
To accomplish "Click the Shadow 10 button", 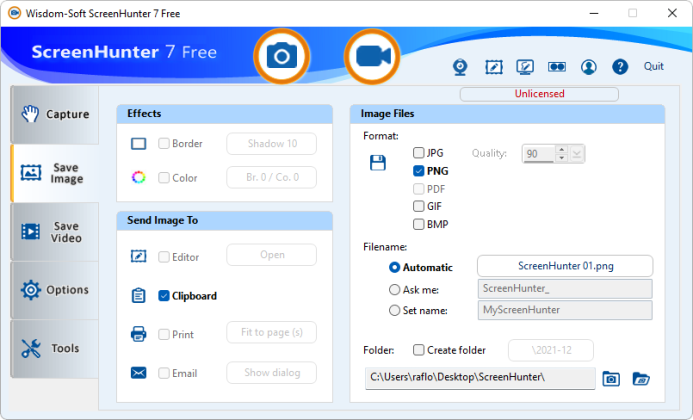I will tap(271, 144).
